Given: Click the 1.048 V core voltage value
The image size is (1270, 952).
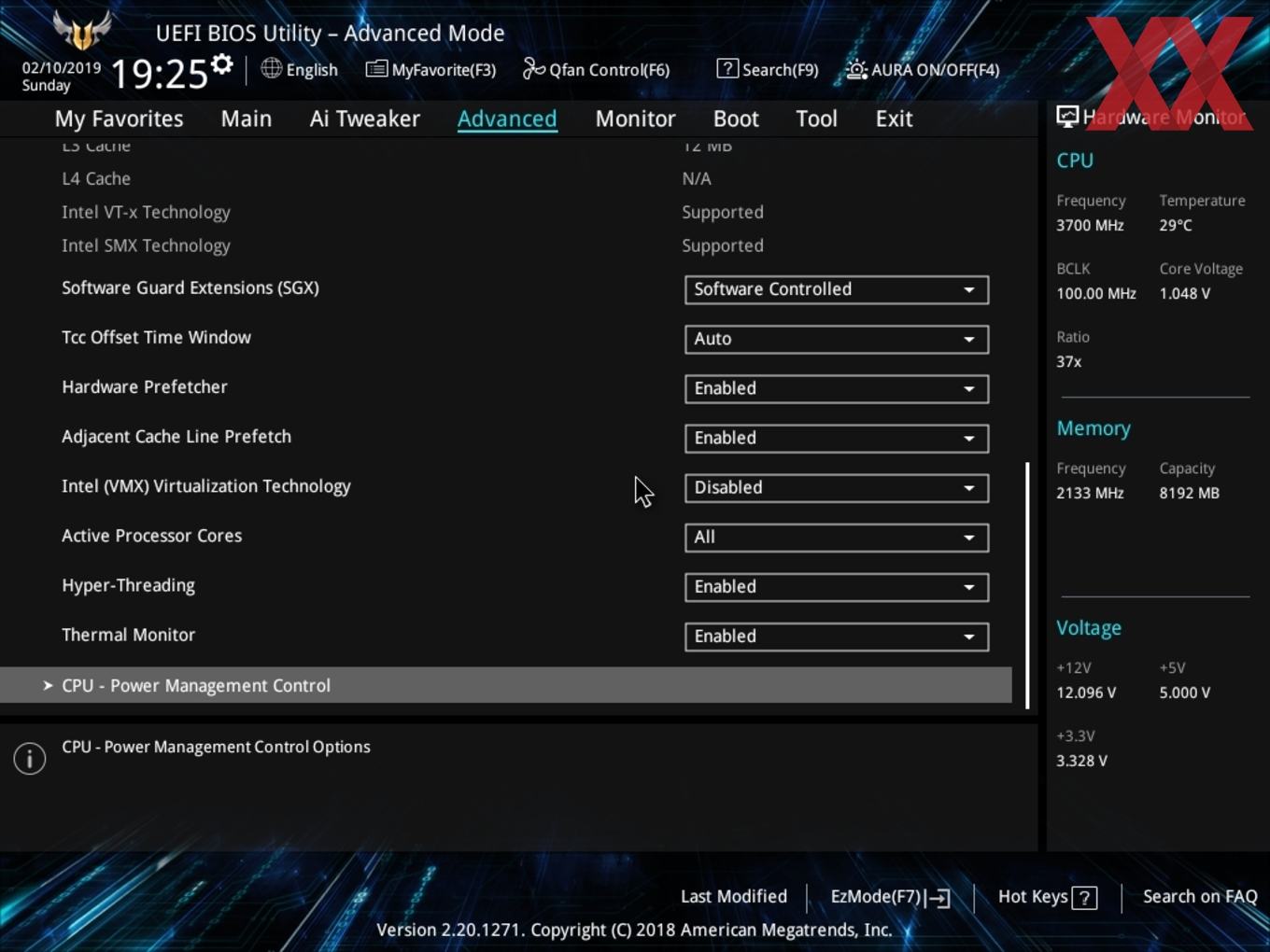Looking at the screenshot, I should click(x=1185, y=293).
